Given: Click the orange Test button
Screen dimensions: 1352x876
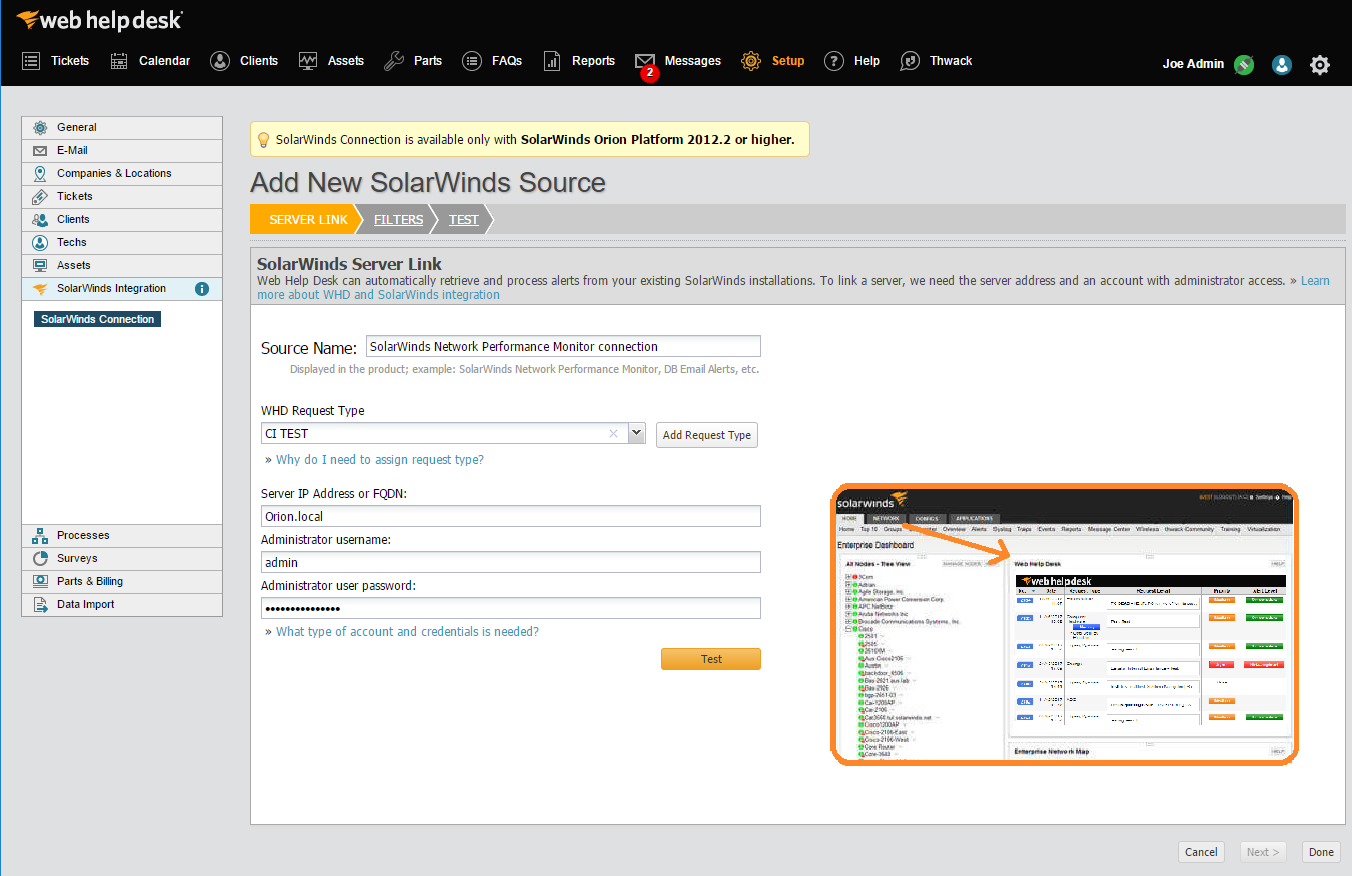Looking at the screenshot, I should click(711, 659).
